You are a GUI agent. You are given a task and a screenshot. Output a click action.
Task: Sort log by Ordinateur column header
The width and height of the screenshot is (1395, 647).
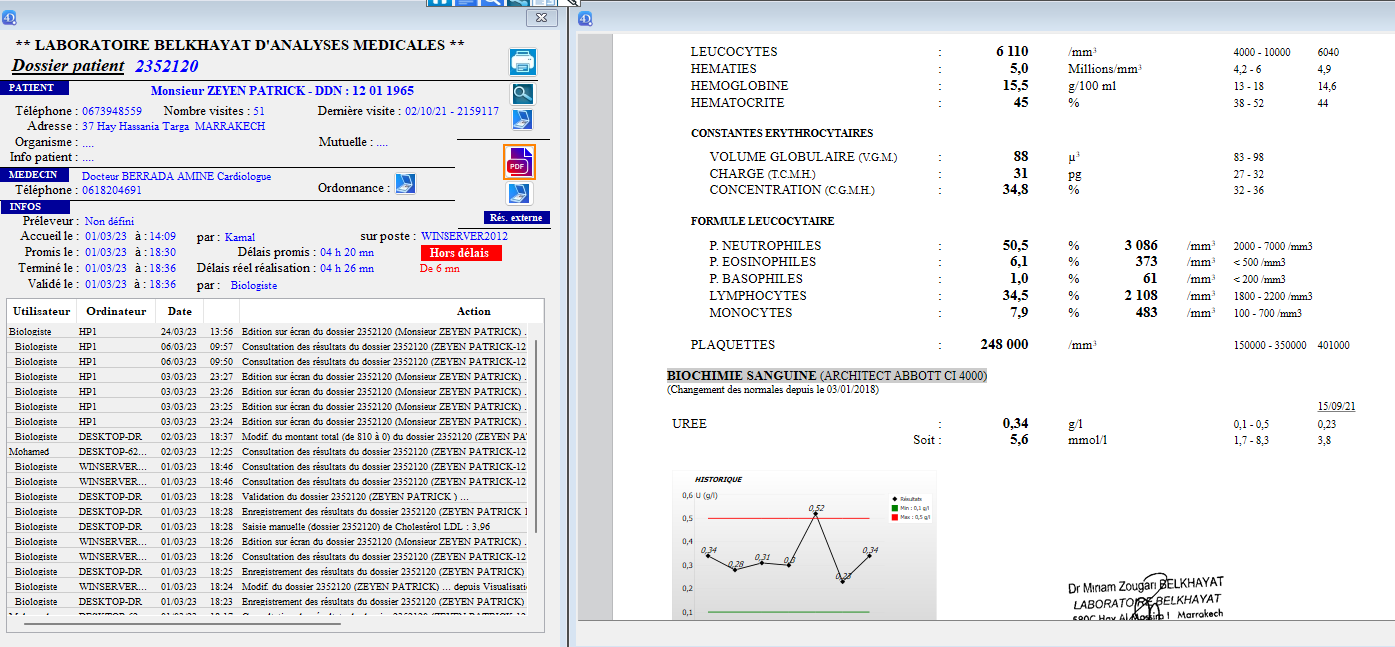click(116, 311)
